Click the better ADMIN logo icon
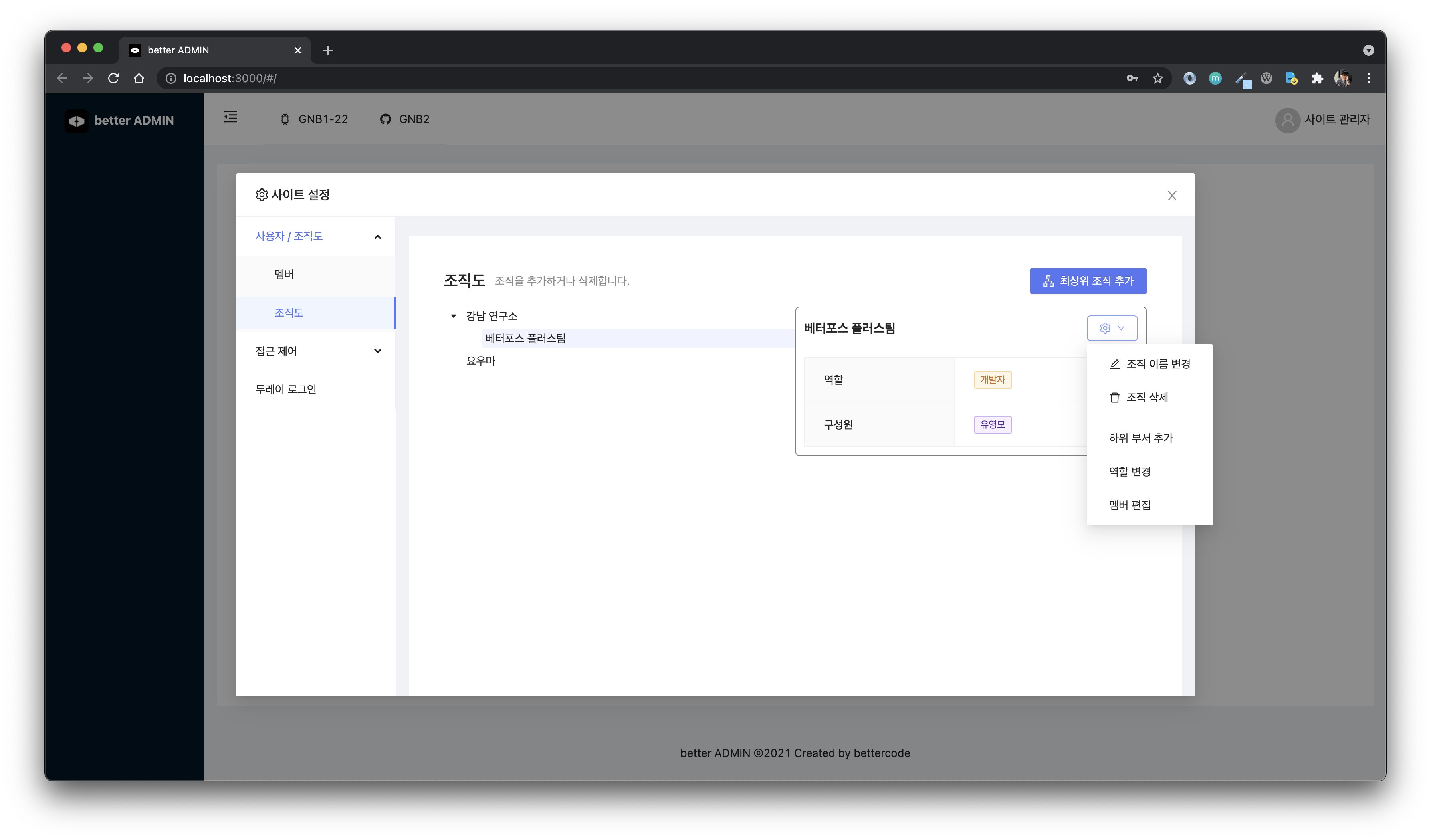This screenshot has width=1431, height=840. (77, 121)
